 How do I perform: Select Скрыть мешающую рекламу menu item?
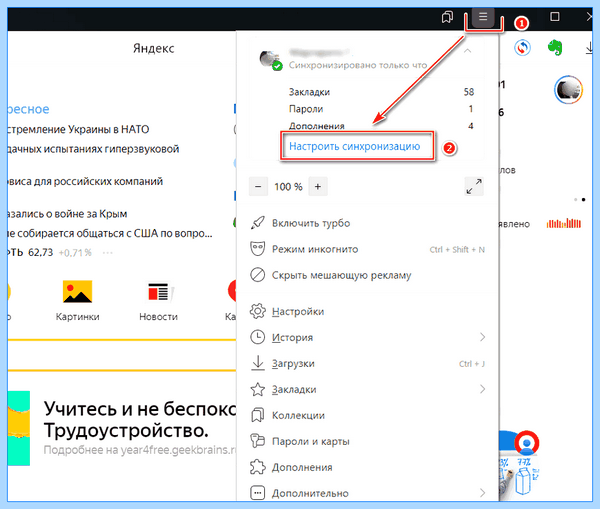pyautogui.click(x=367, y=275)
